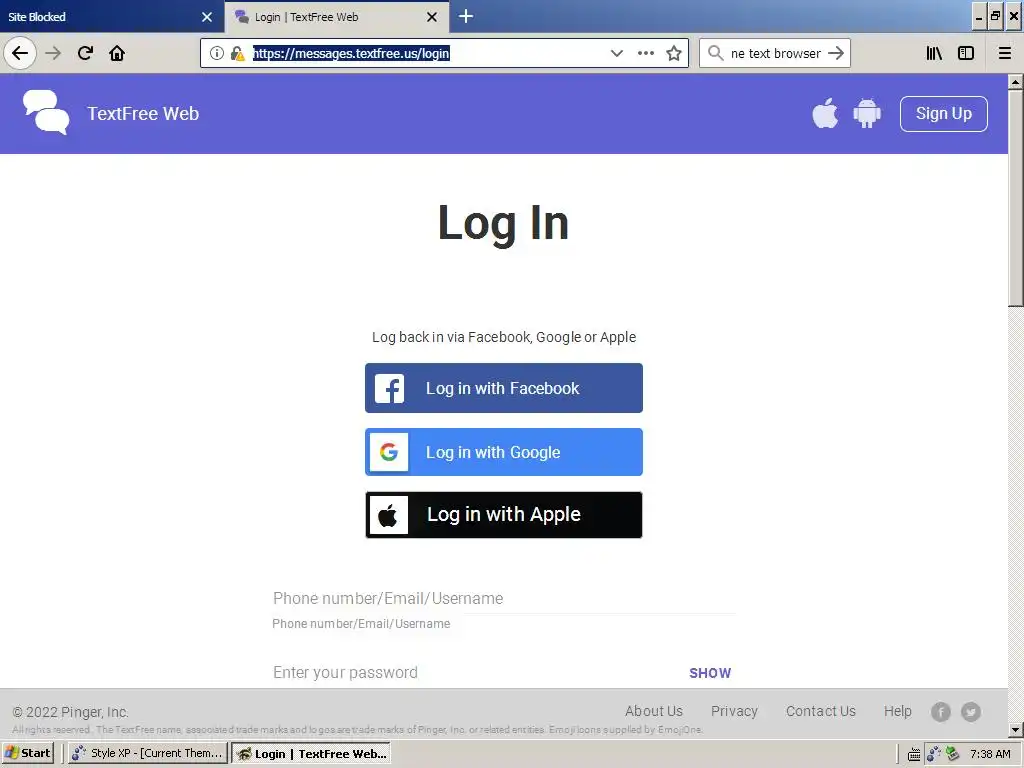Open the Apple app download icon in header

point(825,113)
